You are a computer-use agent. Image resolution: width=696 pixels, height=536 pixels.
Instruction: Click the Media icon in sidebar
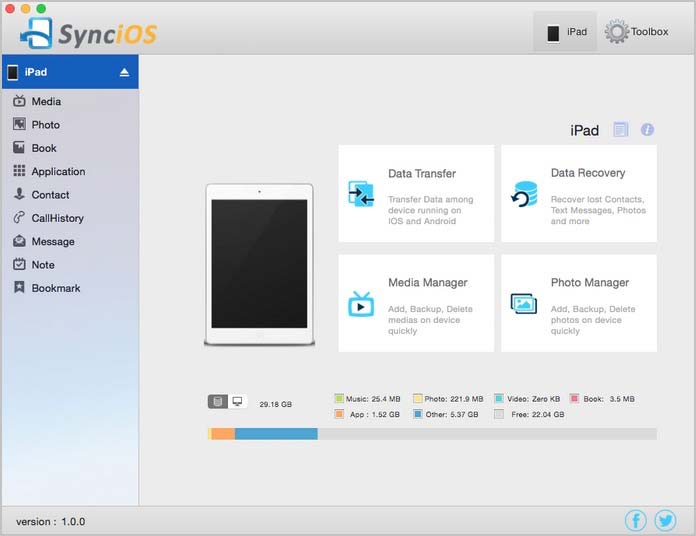click(19, 101)
